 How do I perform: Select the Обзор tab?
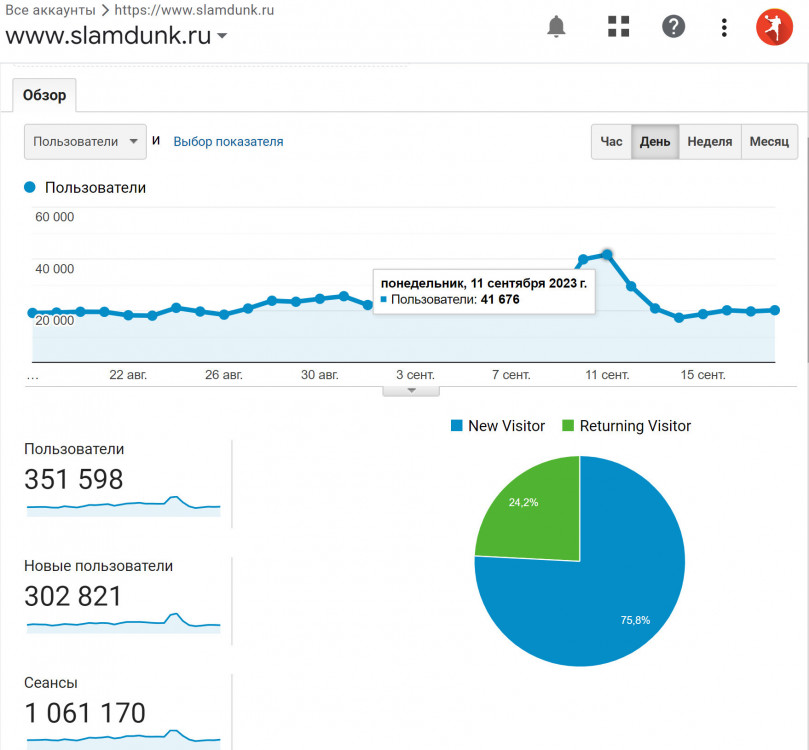point(44,96)
